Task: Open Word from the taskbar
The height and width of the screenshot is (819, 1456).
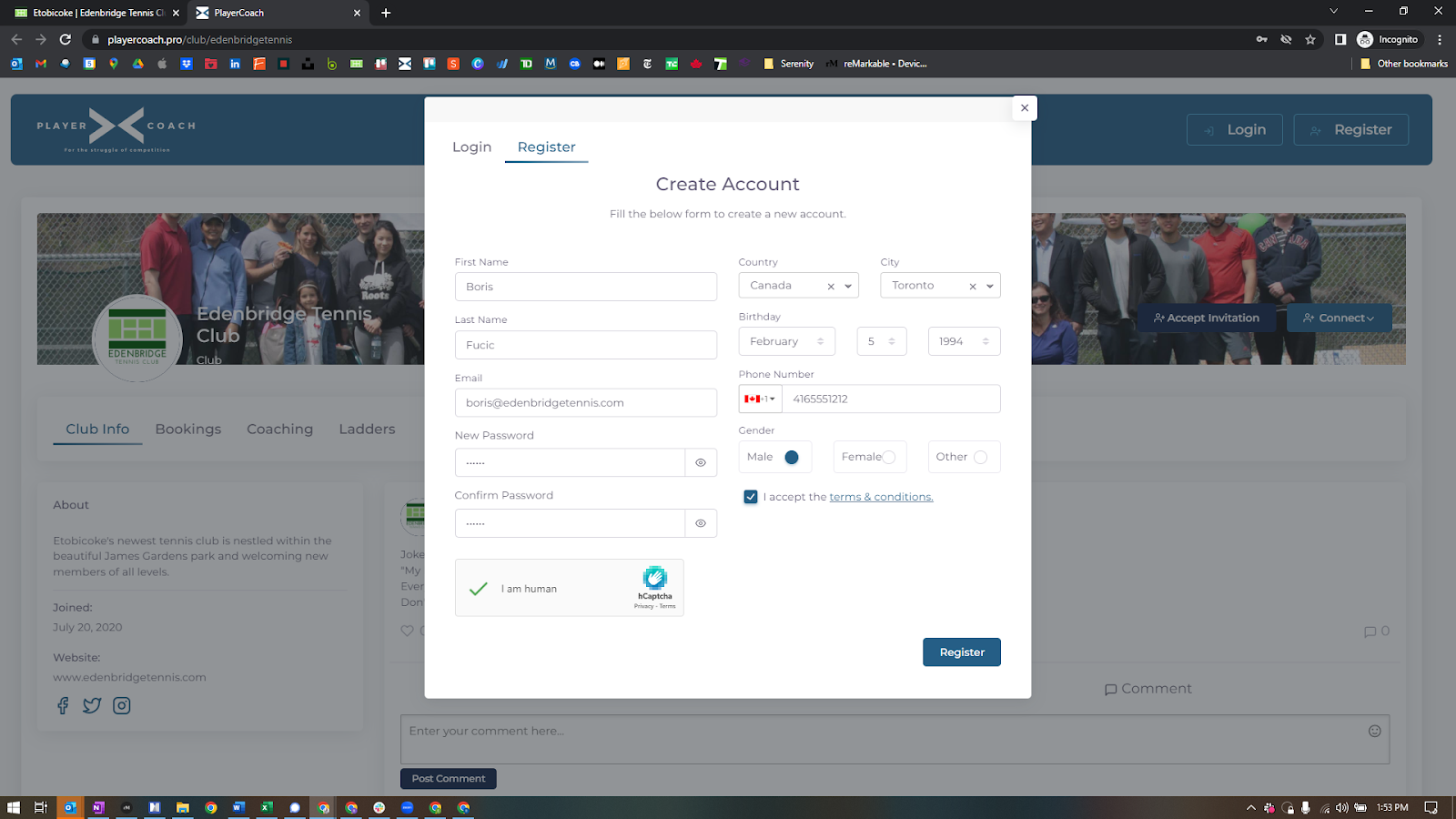Action: (238, 807)
